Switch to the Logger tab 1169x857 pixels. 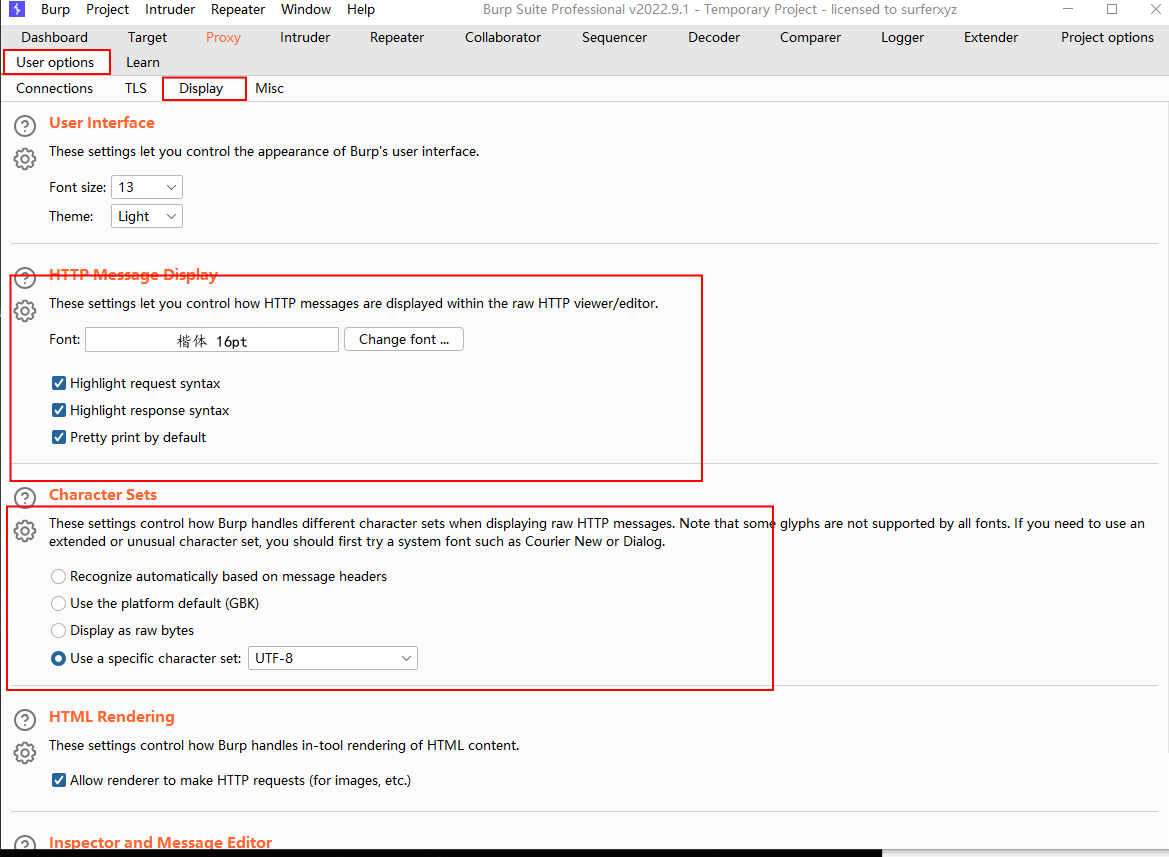click(x=902, y=37)
